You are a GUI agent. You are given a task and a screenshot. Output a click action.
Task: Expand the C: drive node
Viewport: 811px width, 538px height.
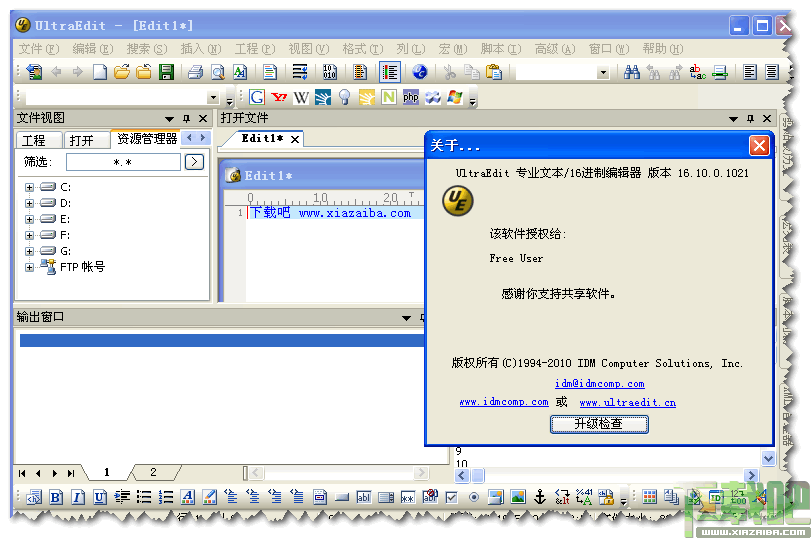point(29,187)
